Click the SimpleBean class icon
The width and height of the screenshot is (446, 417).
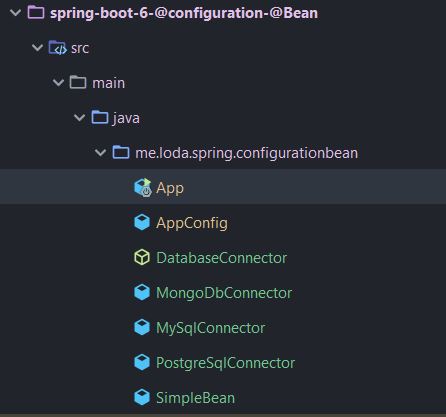click(x=142, y=397)
